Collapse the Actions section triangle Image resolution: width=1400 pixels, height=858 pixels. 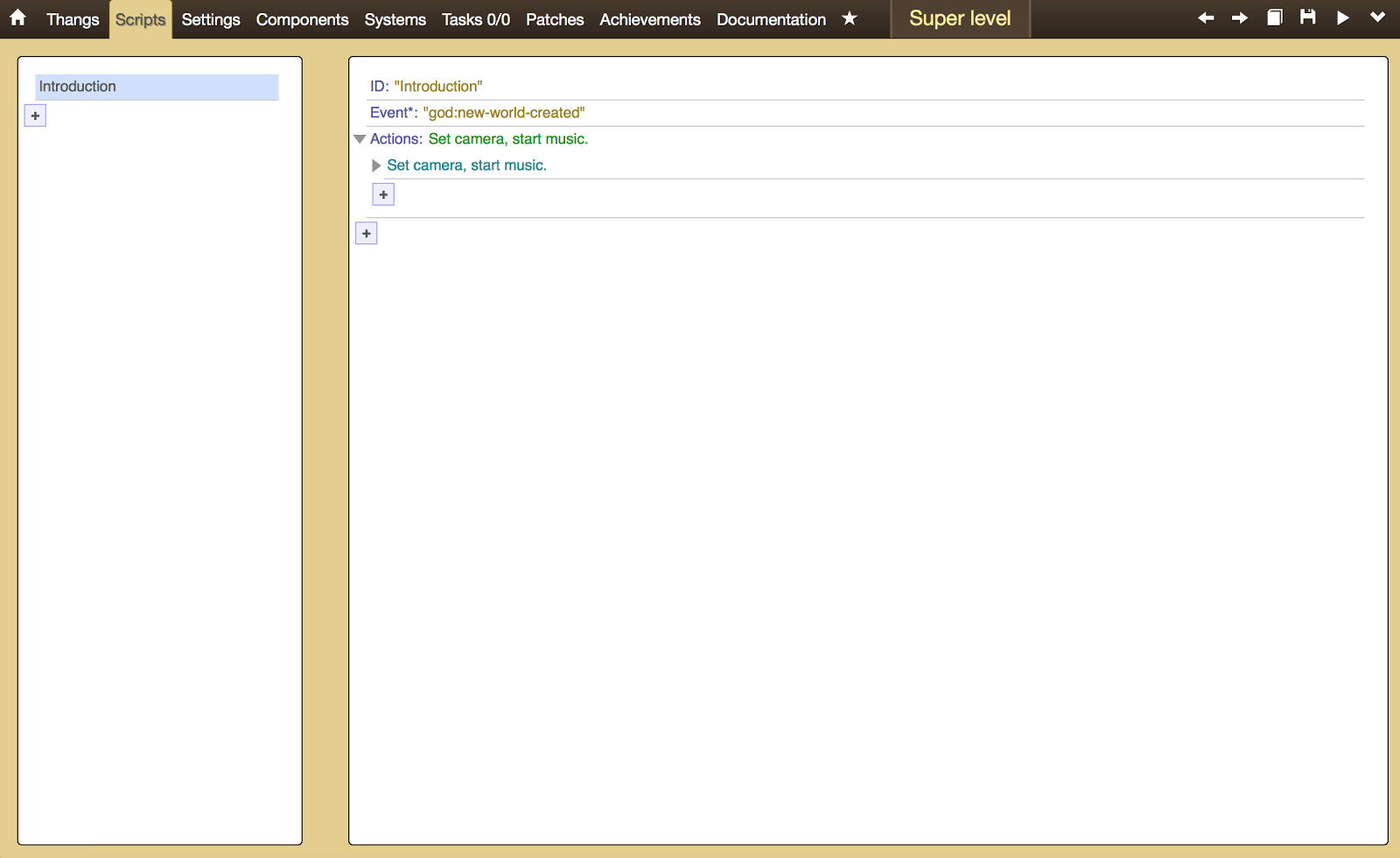click(x=360, y=139)
